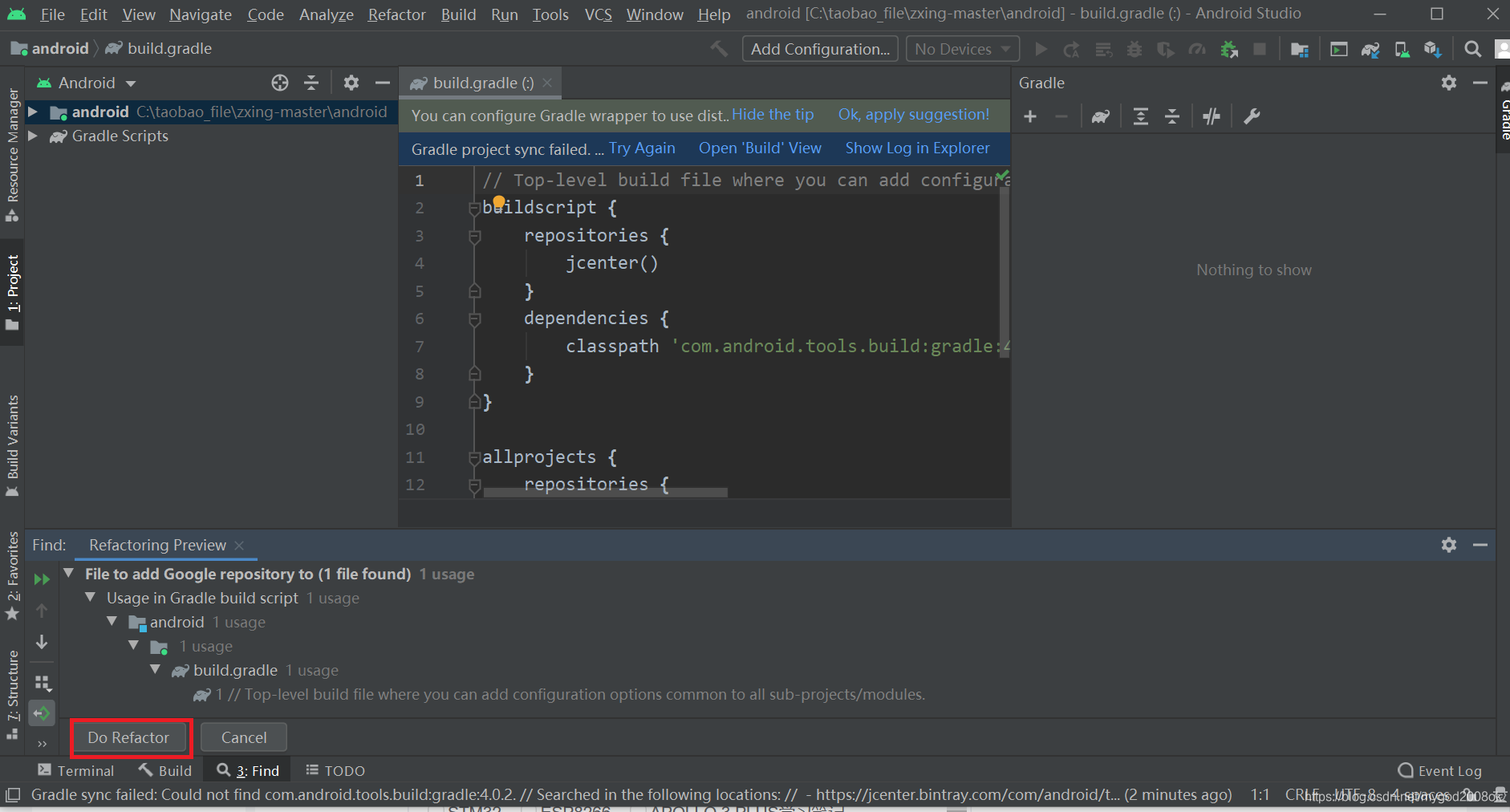Click the Make Project hammer icon
The height and width of the screenshot is (812, 1510).
tap(719, 49)
